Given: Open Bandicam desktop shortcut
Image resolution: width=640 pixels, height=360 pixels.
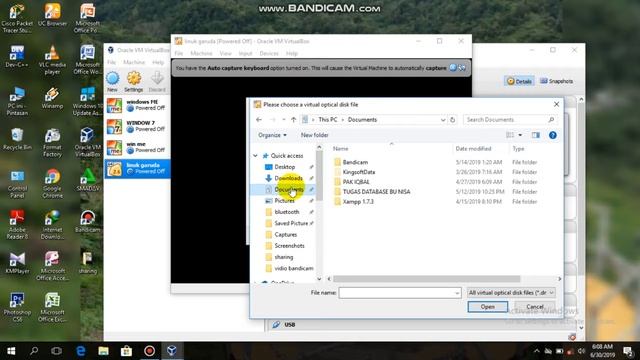Looking at the screenshot, I should tap(87, 221).
